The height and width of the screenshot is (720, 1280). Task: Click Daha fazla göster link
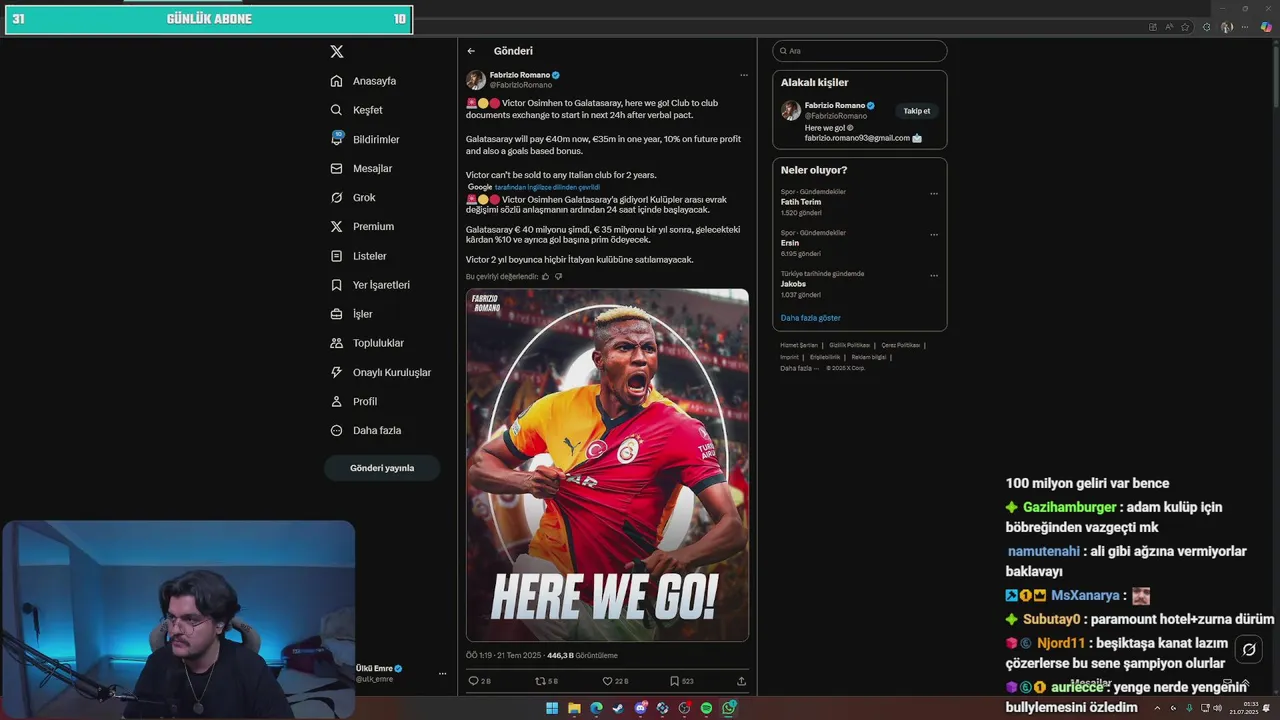click(x=811, y=318)
